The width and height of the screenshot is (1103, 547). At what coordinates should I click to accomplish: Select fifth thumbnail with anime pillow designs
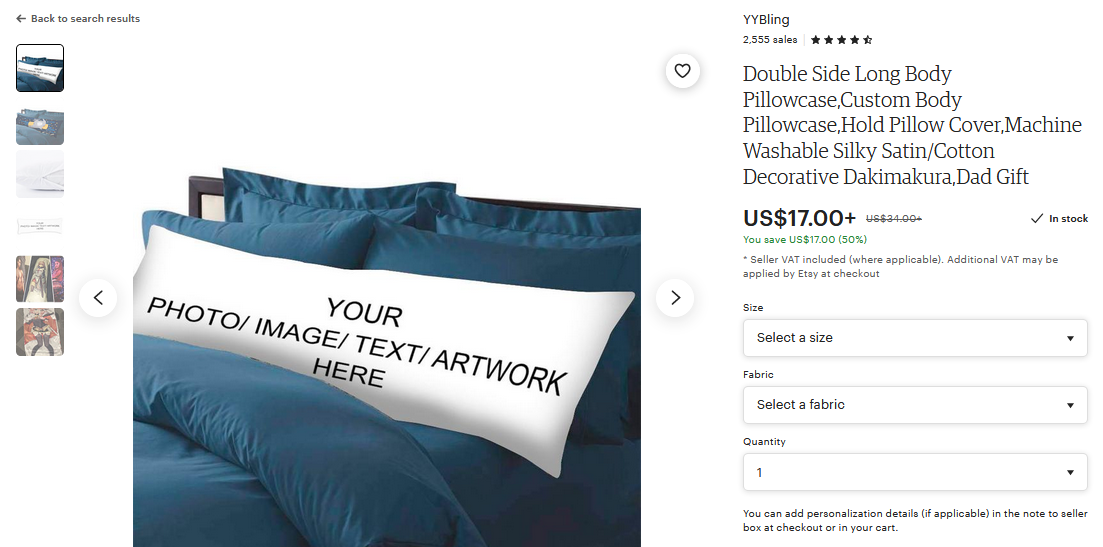click(40, 279)
